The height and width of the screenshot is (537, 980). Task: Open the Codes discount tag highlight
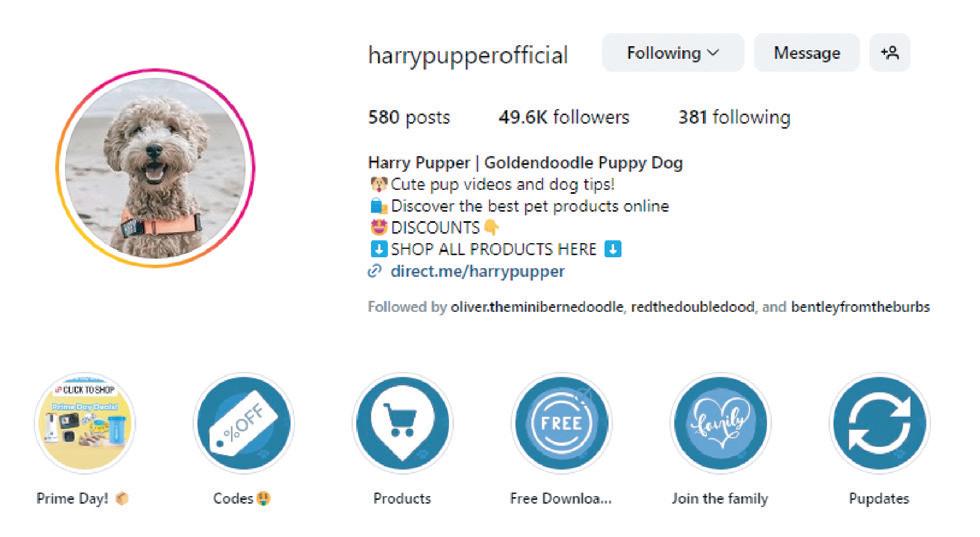tap(244, 423)
